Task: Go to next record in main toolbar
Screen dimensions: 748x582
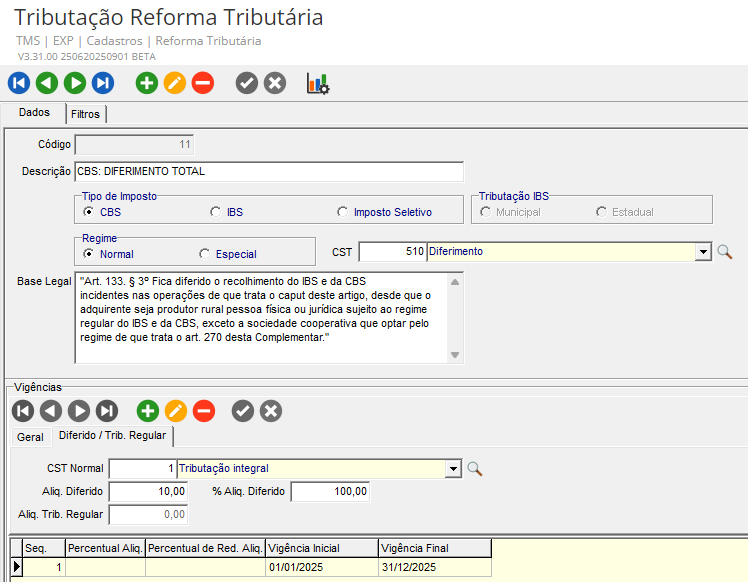Action: (75, 83)
